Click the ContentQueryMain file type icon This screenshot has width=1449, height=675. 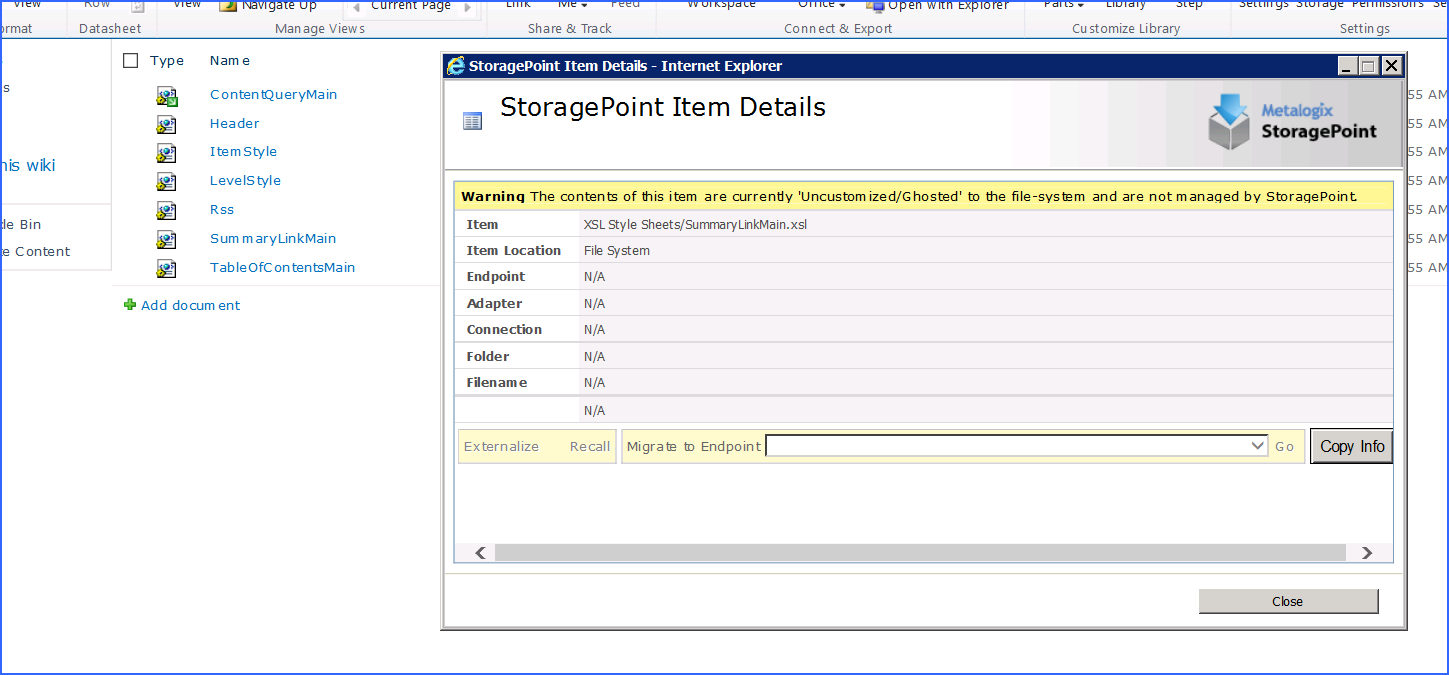pos(166,96)
